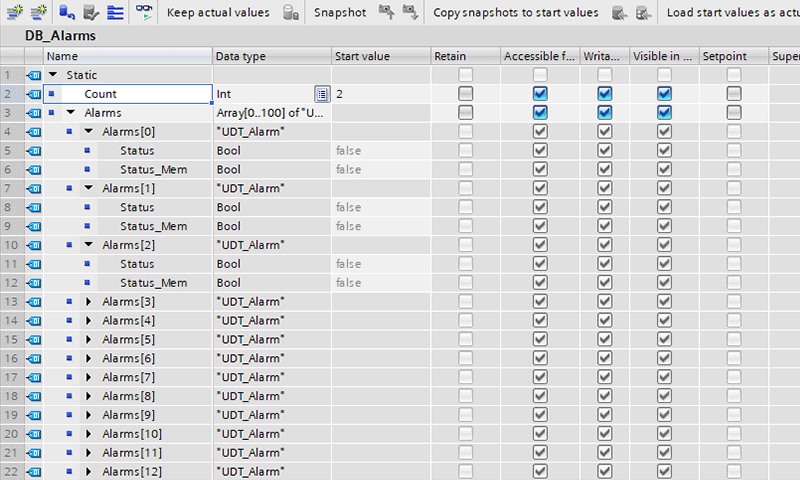The width and height of the screenshot is (800, 480).
Task: Toggle Writable checkbox for Count
Action: click(605, 93)
